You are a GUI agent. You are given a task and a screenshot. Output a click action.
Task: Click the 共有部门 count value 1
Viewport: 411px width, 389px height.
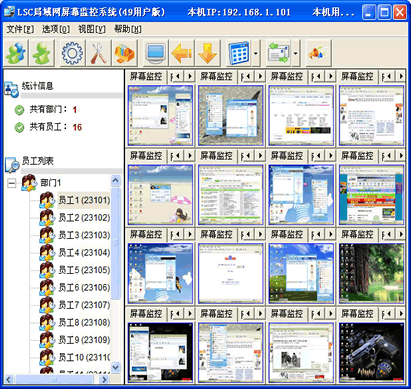point(75,110)
